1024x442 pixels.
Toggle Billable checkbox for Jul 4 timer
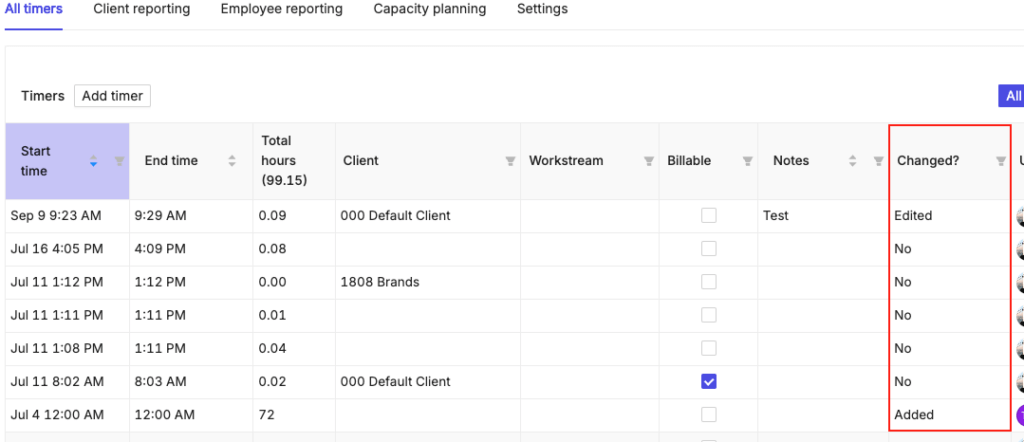pos(708,414)
